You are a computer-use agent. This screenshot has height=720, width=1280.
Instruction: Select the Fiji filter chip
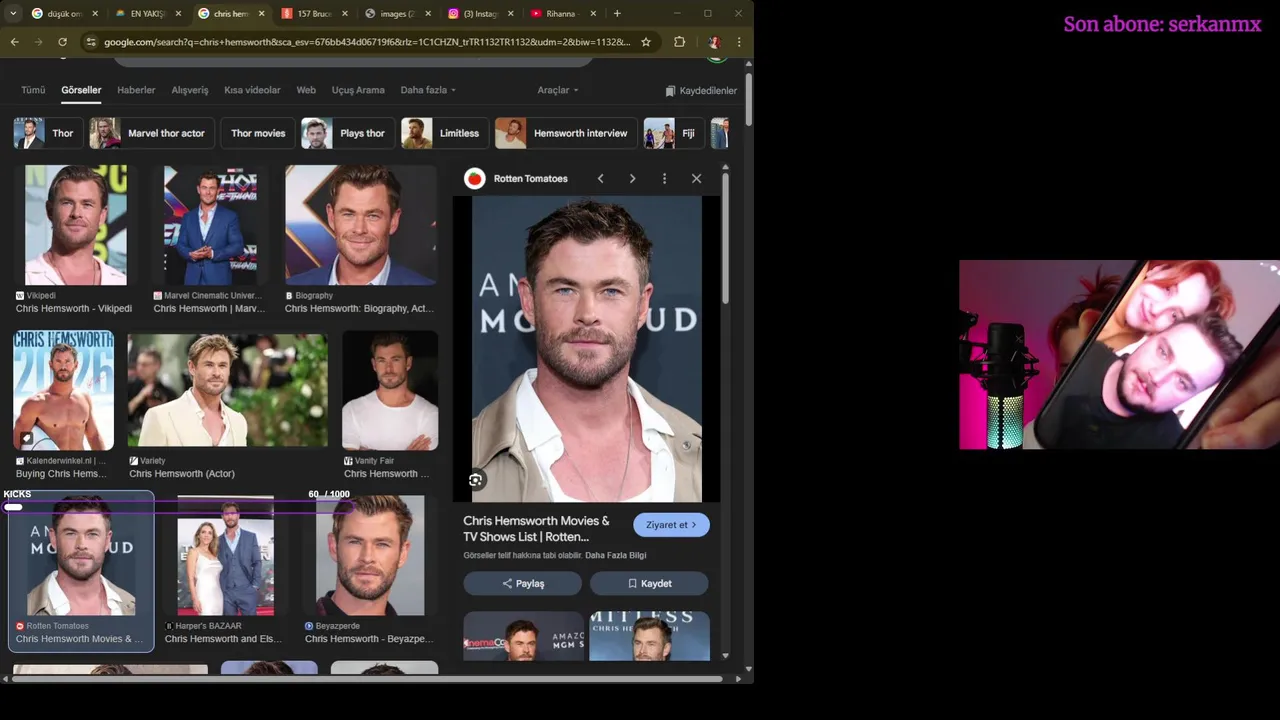673,133
